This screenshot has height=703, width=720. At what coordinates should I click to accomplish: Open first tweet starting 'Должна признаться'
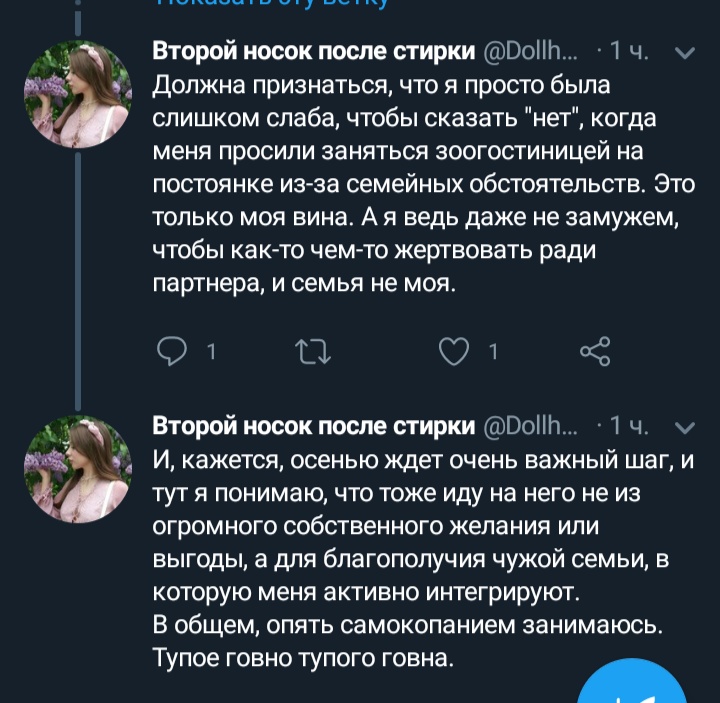[x=400, y=182]
